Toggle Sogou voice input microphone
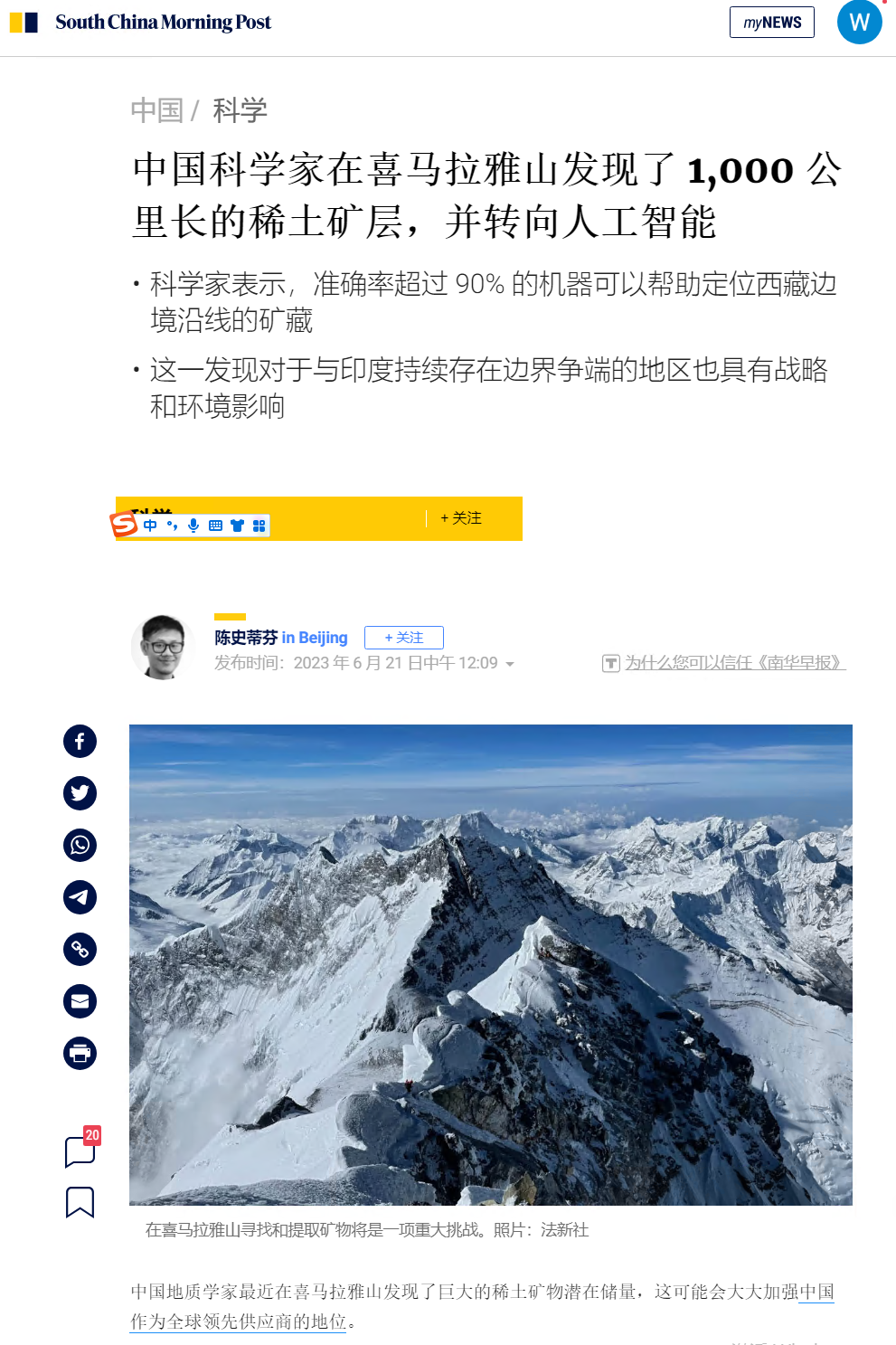Screen dimensions: 896x1345 [193, 526]
